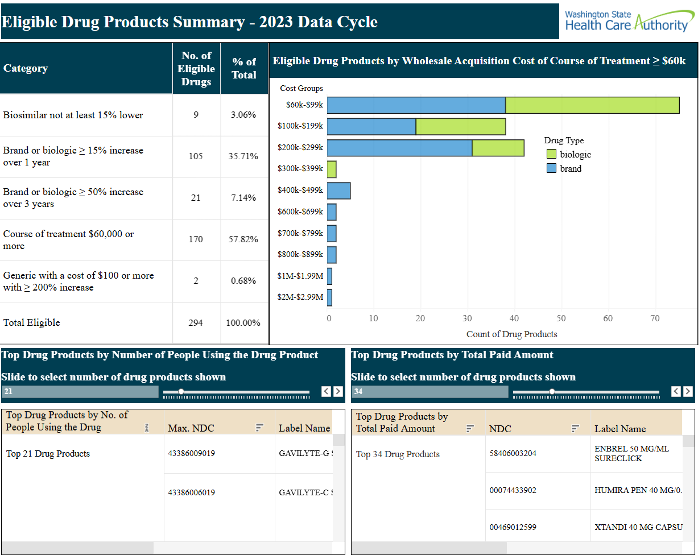Image resolution: width=700 pixels, height=555 pixels.
Task: Click the handle of the people-using product slider
Action: 181,392
